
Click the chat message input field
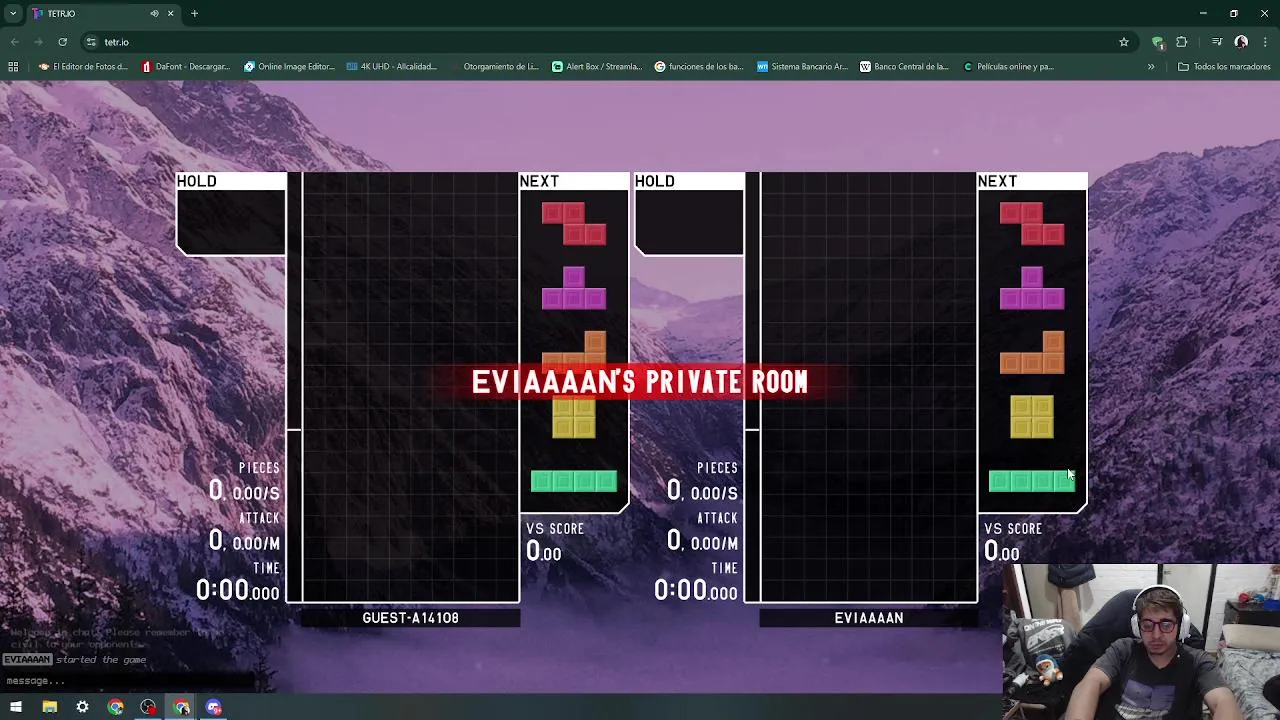(128, 681)
